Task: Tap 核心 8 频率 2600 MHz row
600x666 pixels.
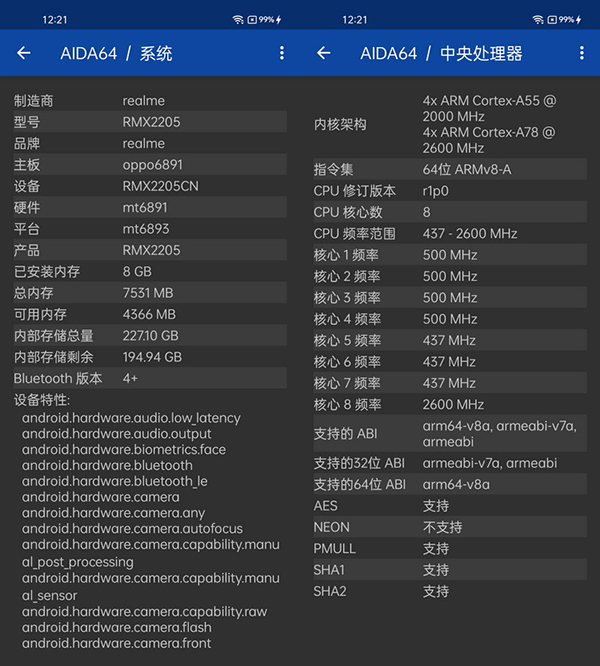Action: tap(450, 404)
